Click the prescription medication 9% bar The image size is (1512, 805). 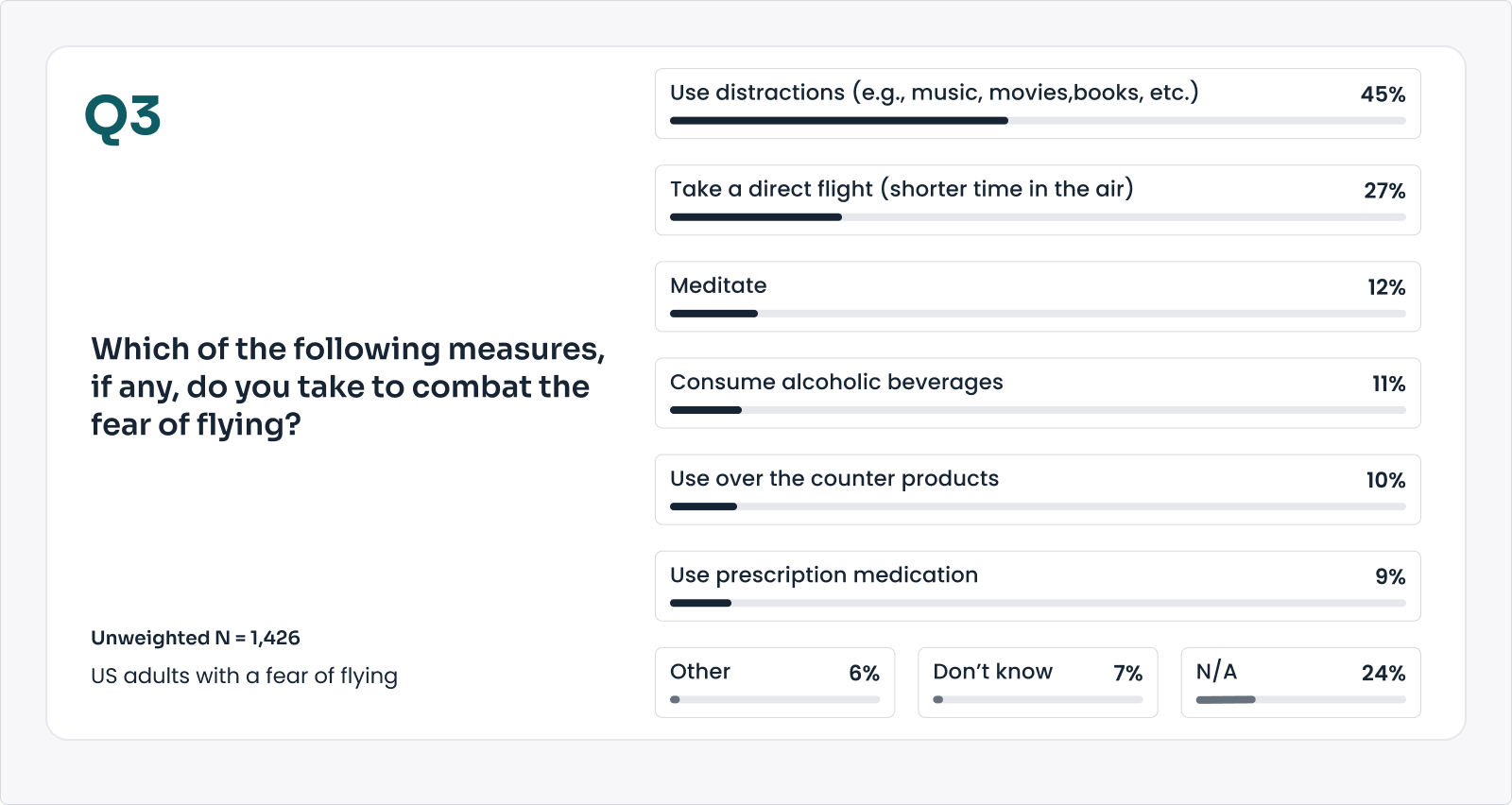pyautogui.click(x=1037, y=603)
